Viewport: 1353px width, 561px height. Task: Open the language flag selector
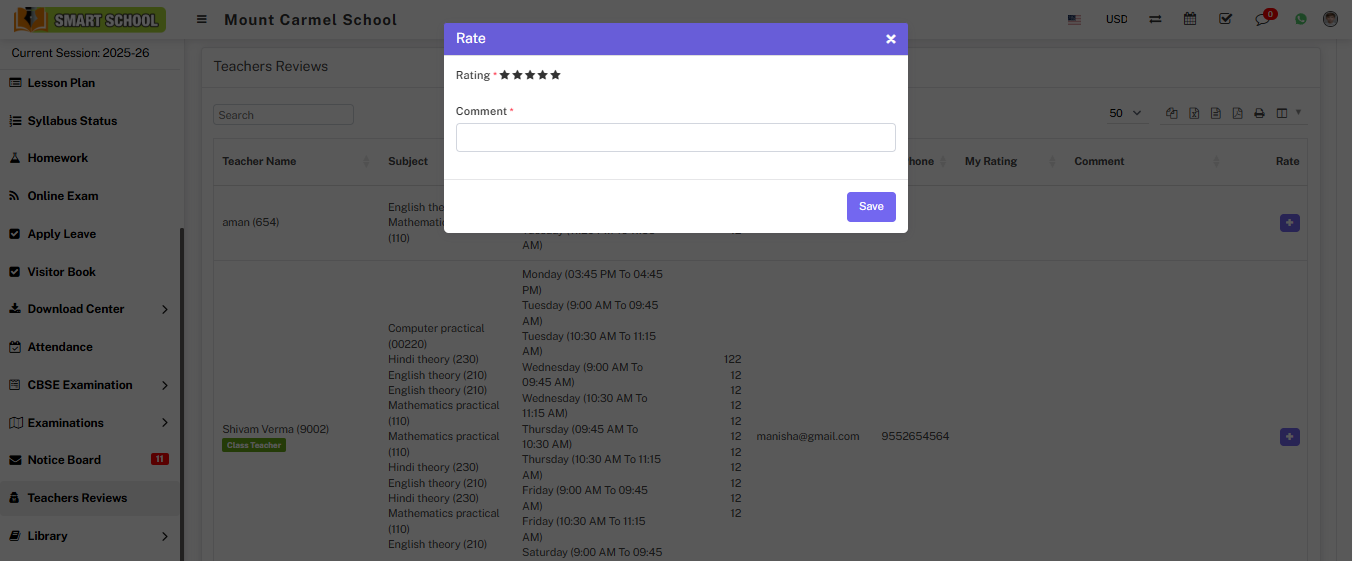tap(1075, 20)
